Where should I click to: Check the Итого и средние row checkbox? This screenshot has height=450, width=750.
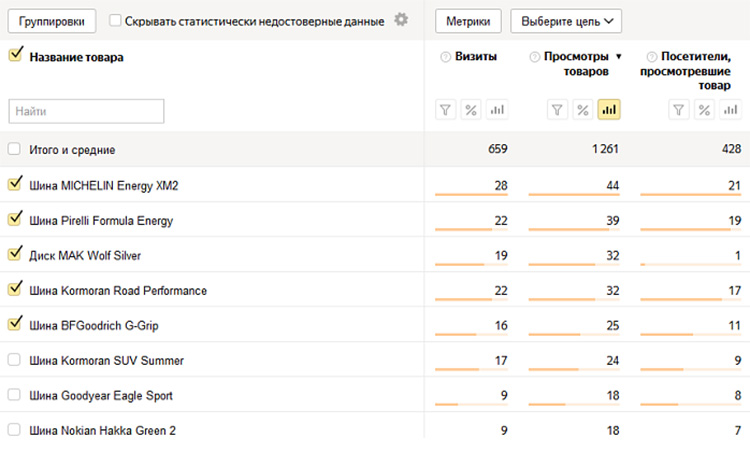[x=14, y=149]
